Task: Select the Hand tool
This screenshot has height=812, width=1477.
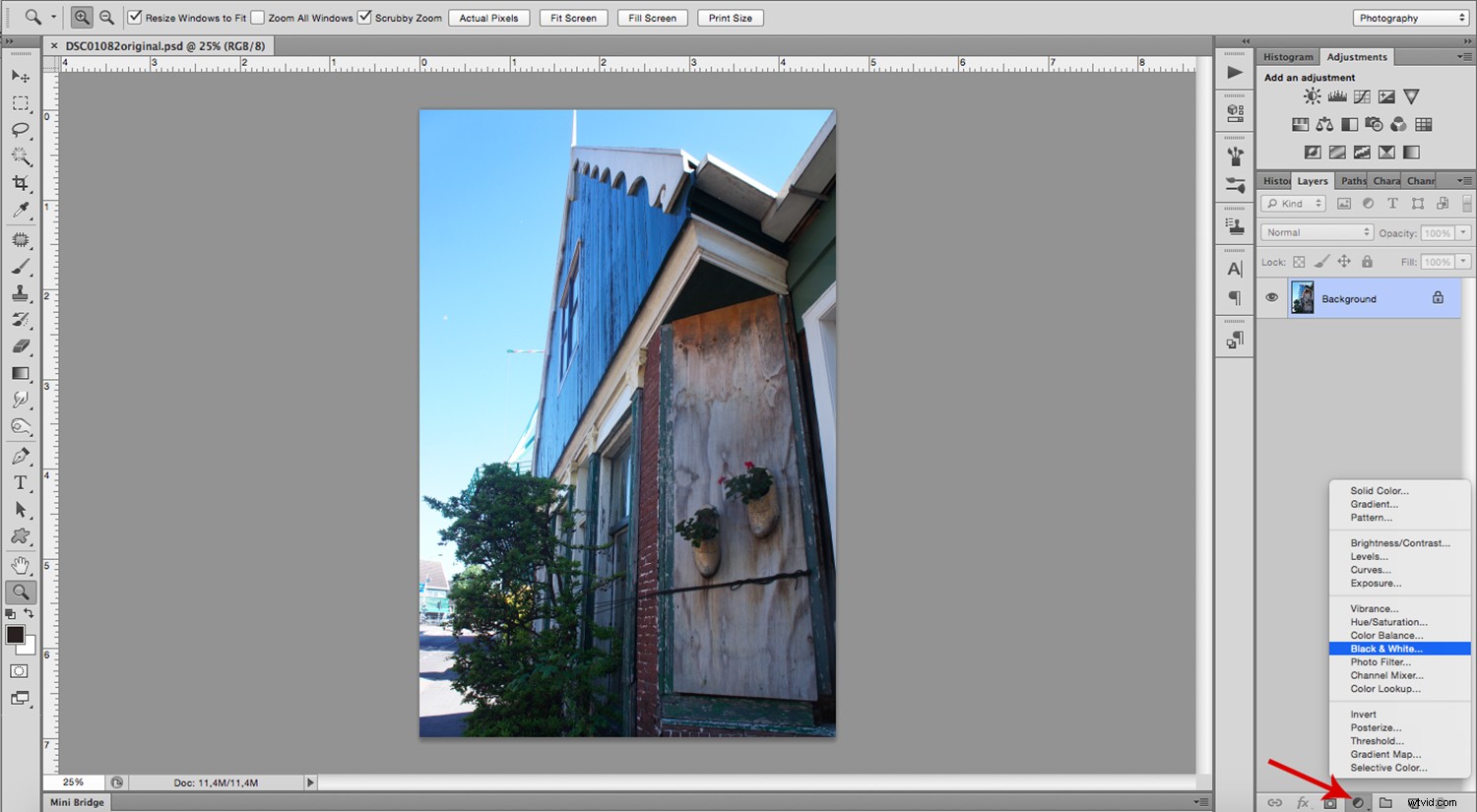Action: pos(20,564)
